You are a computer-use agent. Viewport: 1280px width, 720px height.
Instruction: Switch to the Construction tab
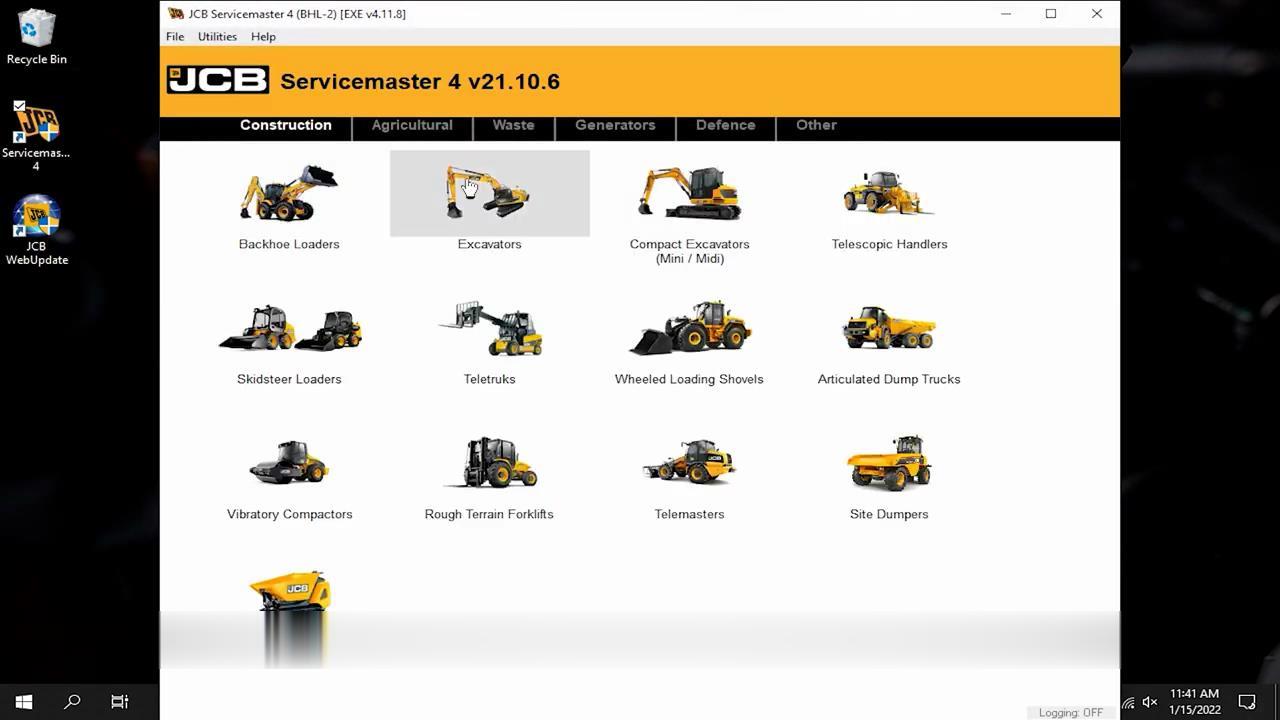pyautogui.click(x=285, y=125)
